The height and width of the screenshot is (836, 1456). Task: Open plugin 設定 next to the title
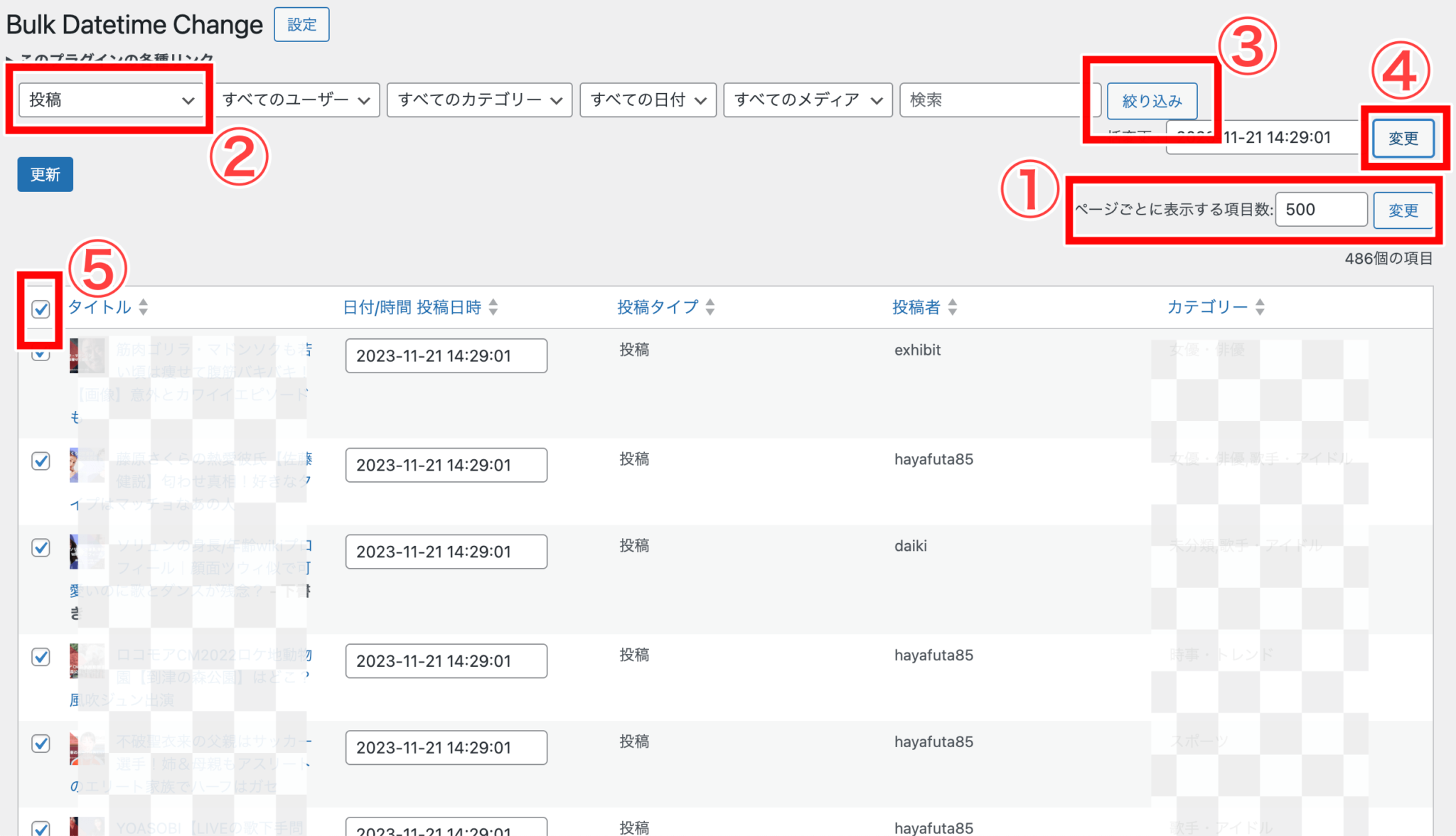click(x=301, y=24)
